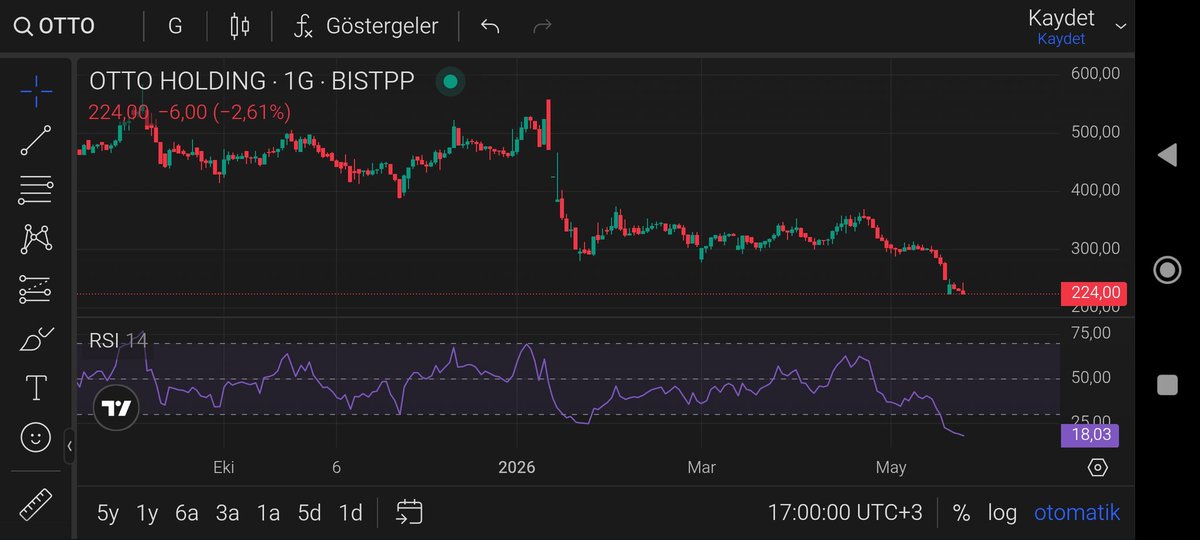Click the Kaydet save button

(x=1061, y=27)
